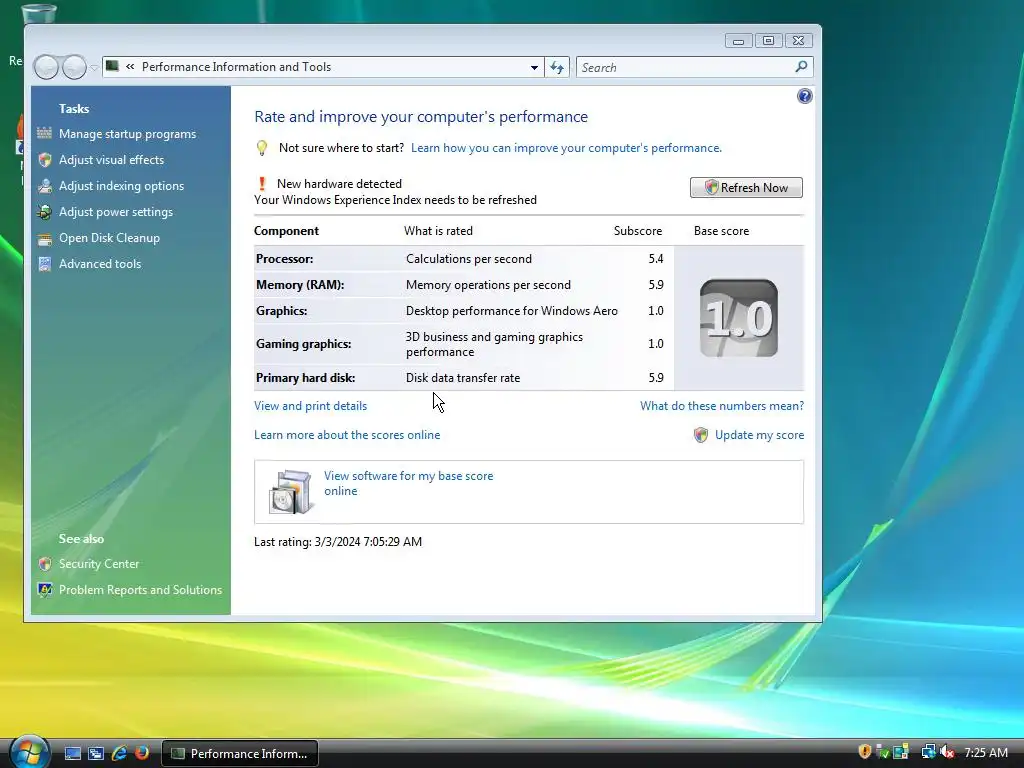Click the Advanced tools icon

(x=44, y=264)
